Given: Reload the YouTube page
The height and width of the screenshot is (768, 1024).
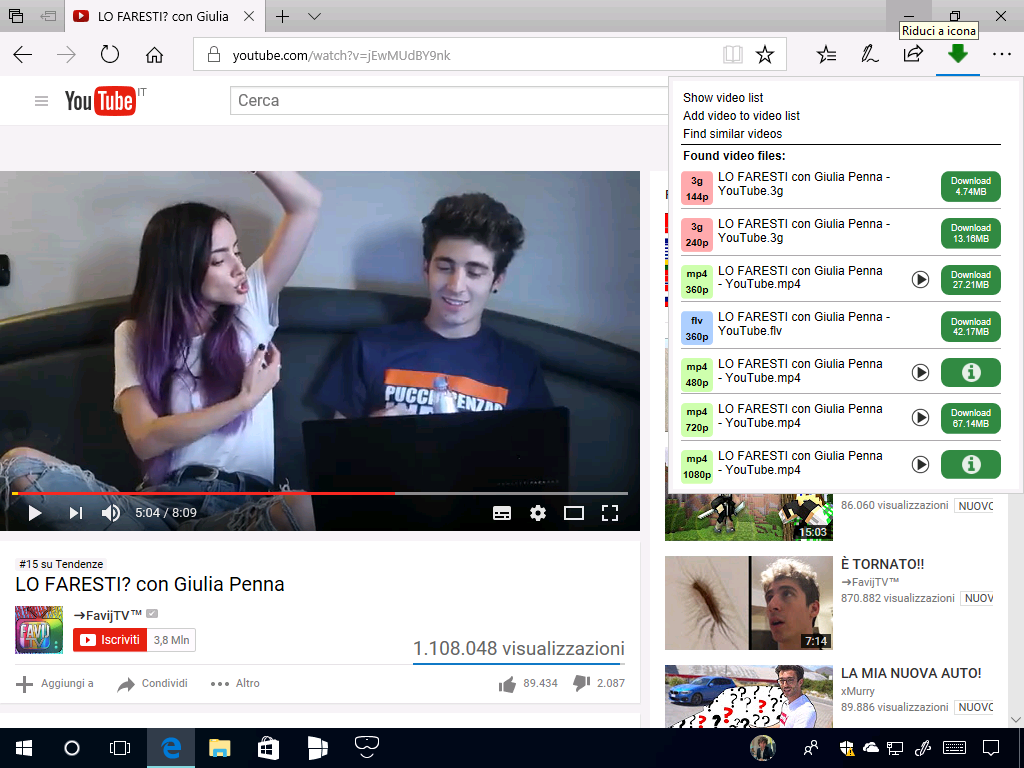Looking at the screenshot, I should pyautogui.click(x=110, y=55).
